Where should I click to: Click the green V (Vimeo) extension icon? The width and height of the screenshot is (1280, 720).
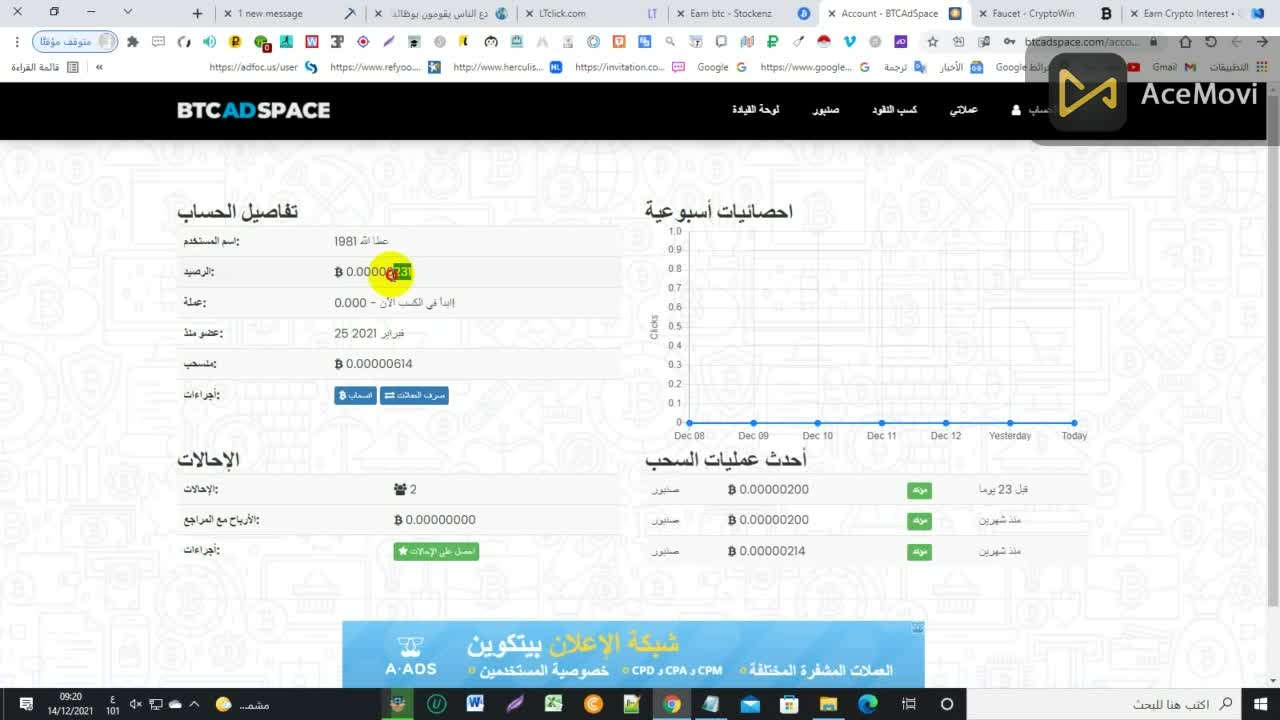point(850,42)
